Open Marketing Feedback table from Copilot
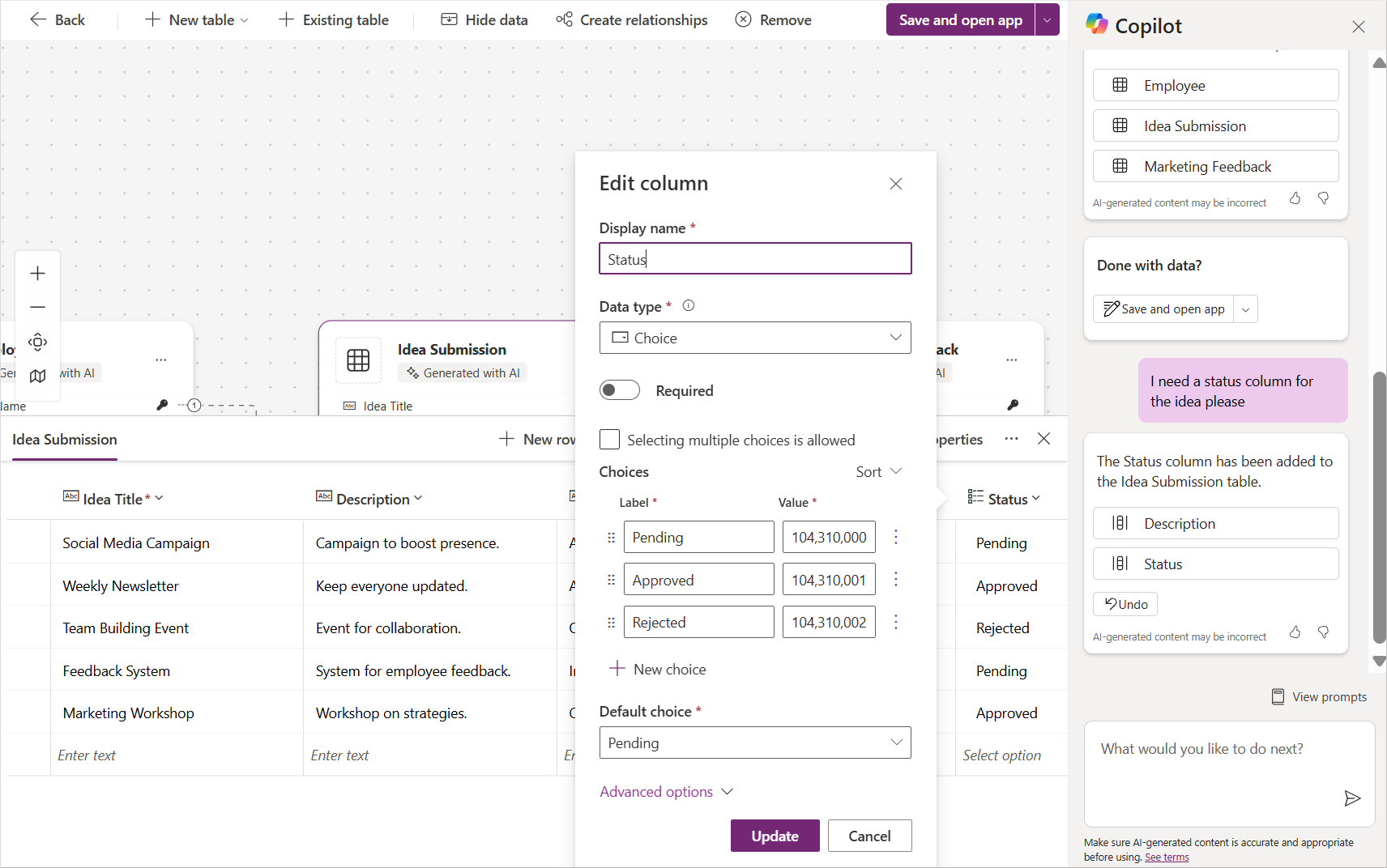Image resolution: width=1387 pixels, height=868 pixels. click(x=1215, y=166)
